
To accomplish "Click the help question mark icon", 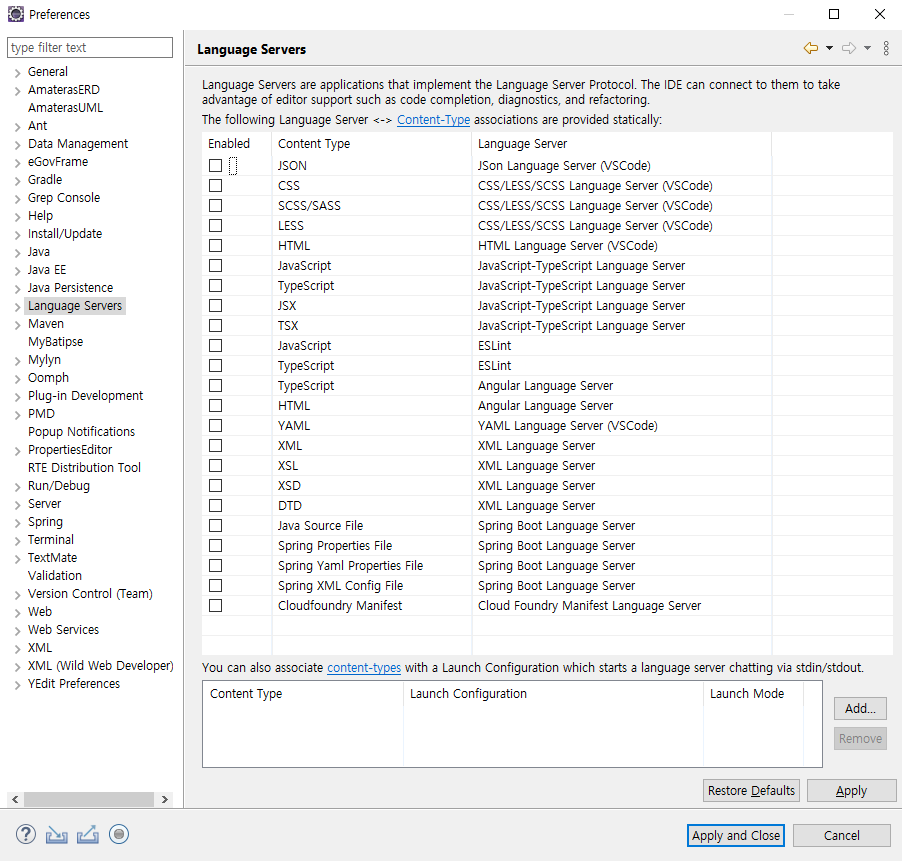I will click(x=25, y=835).
